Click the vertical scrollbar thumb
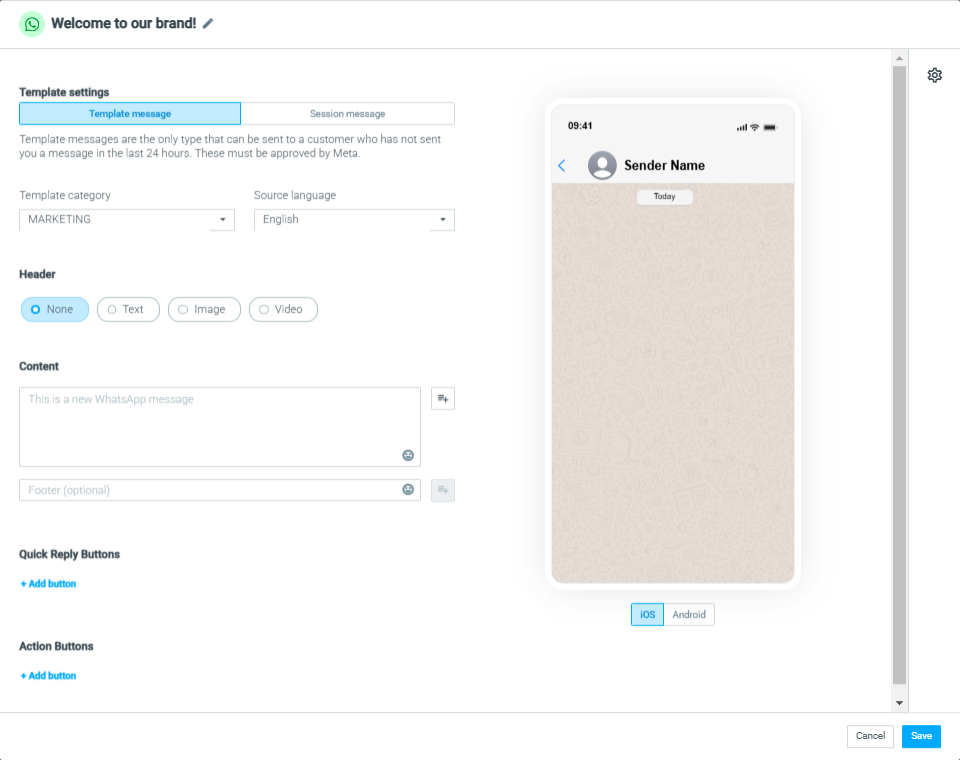Image resolution: width=960 pixels, height=760 pixels. coord(899,375)
